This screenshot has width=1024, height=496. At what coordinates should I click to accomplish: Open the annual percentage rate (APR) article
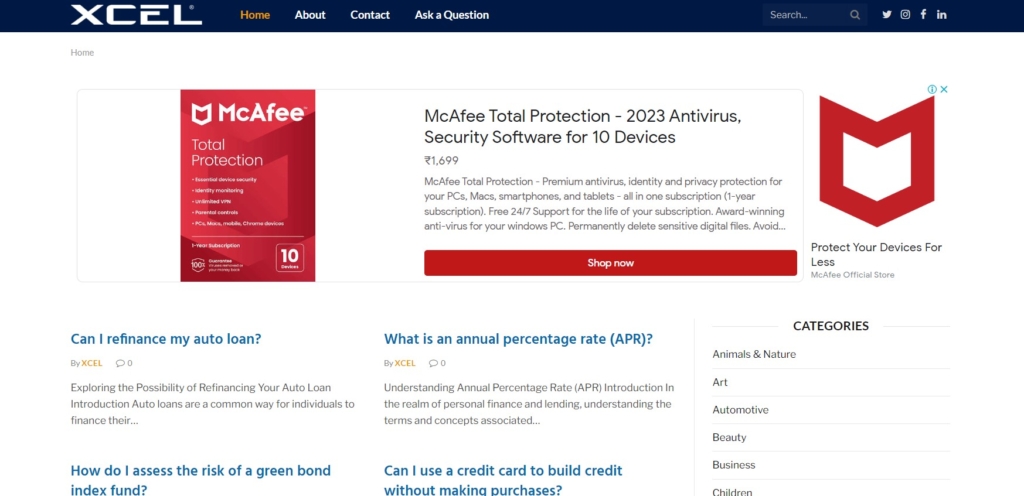(519, 339)
